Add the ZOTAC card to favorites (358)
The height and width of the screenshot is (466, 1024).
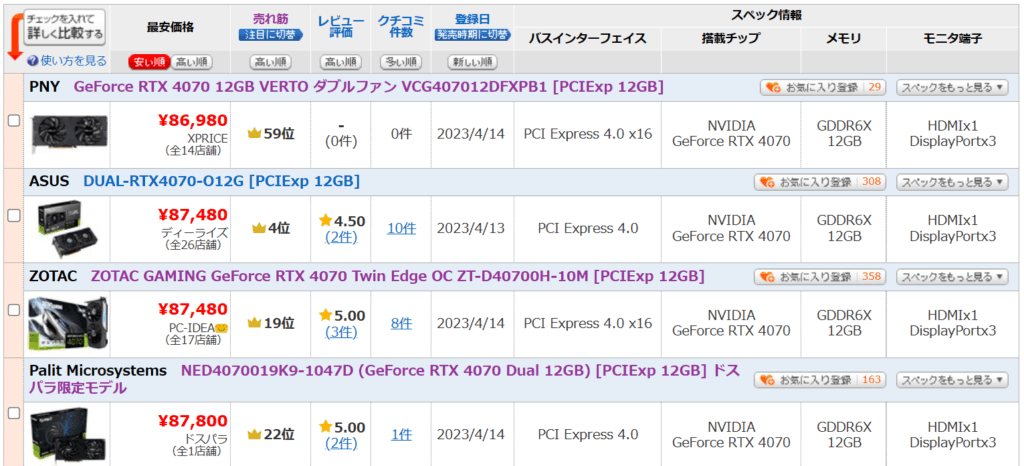click(820, 277)
